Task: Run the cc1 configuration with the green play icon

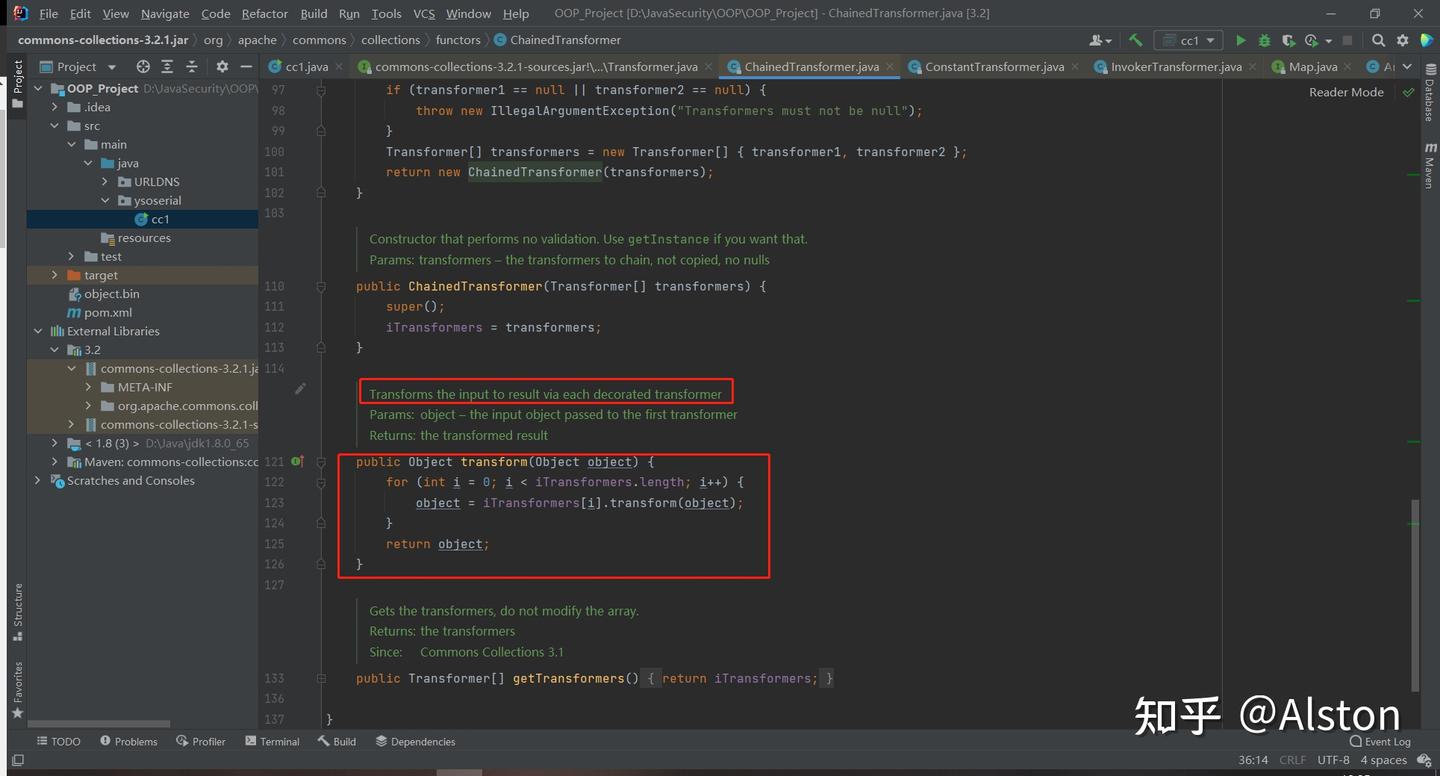Action: [1240, 40]
